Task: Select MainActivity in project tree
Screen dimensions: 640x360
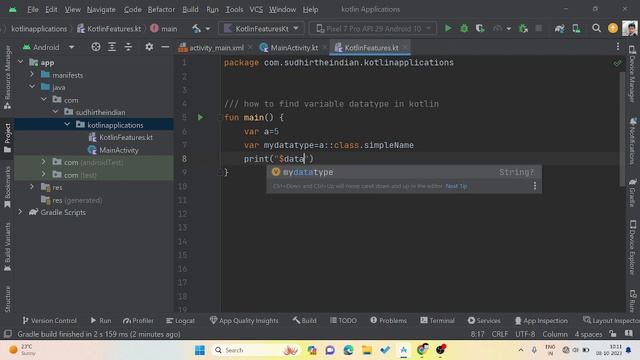Action: point(119,150)
